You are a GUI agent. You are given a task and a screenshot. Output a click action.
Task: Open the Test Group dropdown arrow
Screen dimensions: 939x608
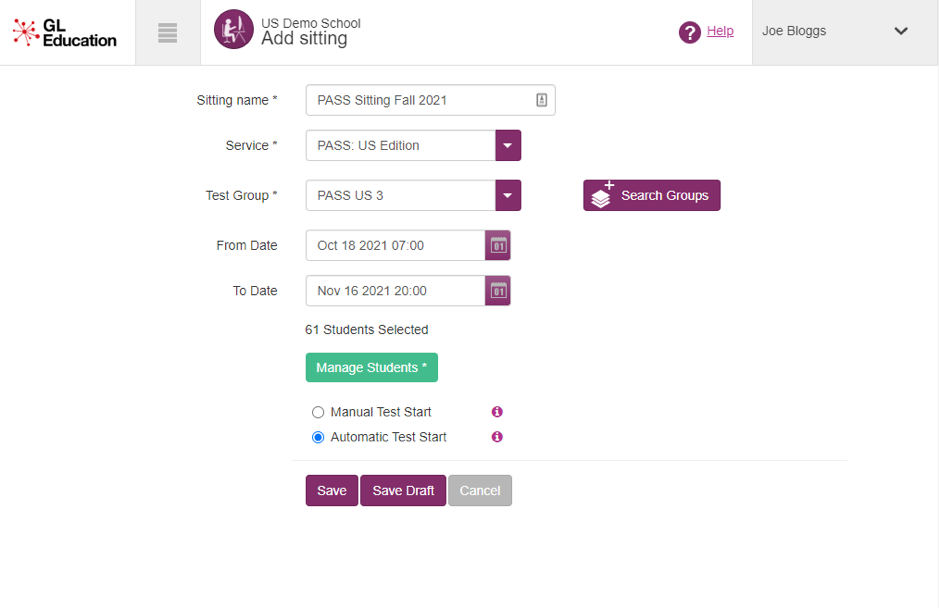(x=508, y=195)
